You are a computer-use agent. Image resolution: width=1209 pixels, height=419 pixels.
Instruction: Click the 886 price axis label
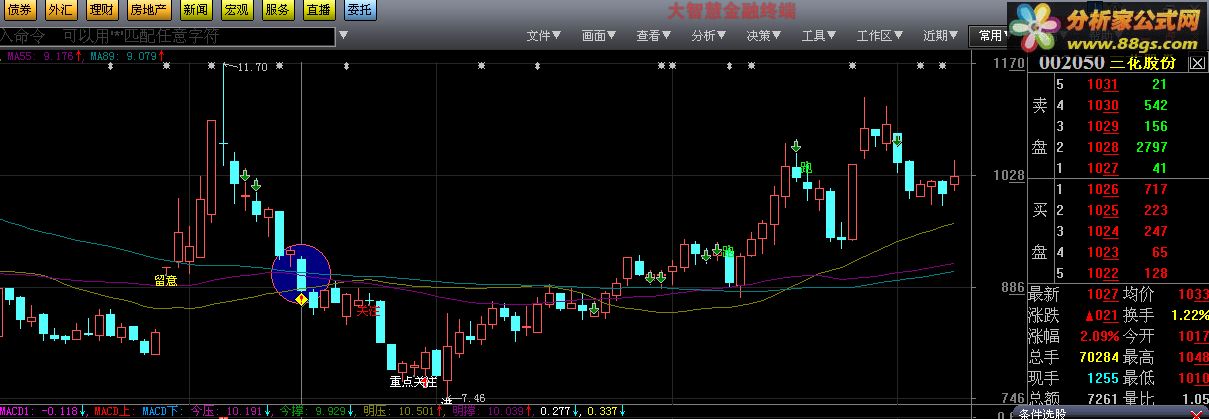tap(1011, 288)
